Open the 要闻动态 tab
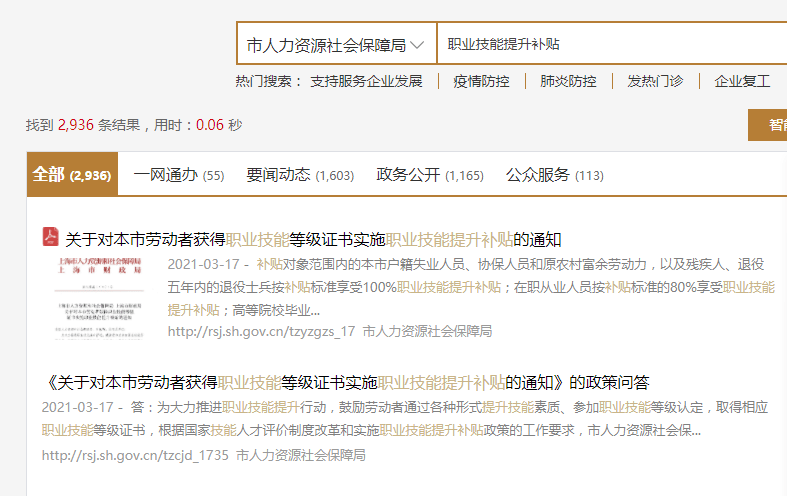The width and height of the screenshot is (787, 496). pyautogui.click(x=300, y=175)
